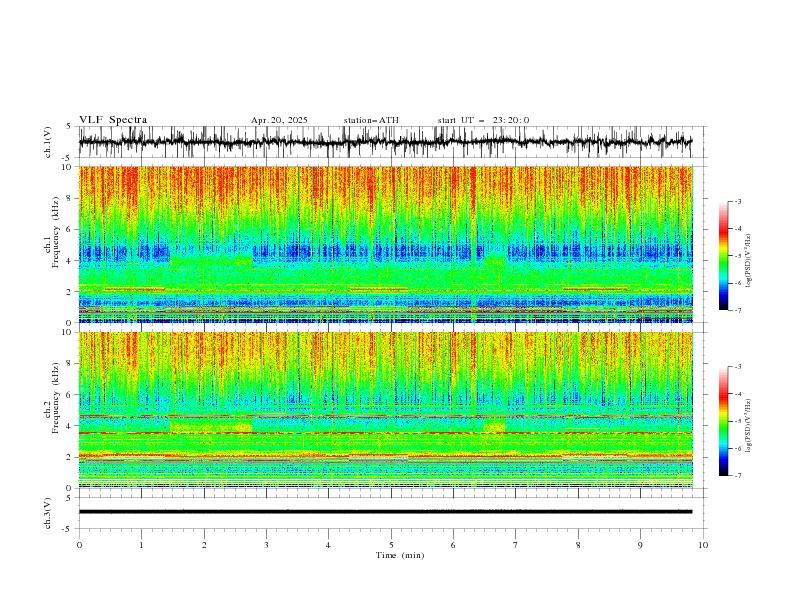Click the time axis tick label '10'
The image size is (792, 612).
click(703, 545)
